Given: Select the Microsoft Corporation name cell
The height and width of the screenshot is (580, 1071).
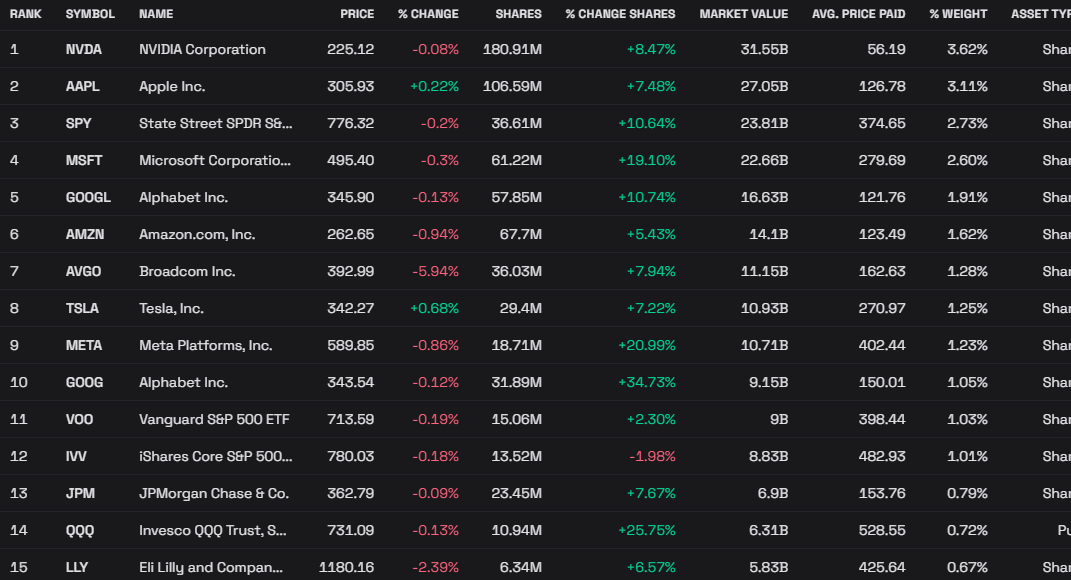Looking at the screenshot, I should click(215, 160).
